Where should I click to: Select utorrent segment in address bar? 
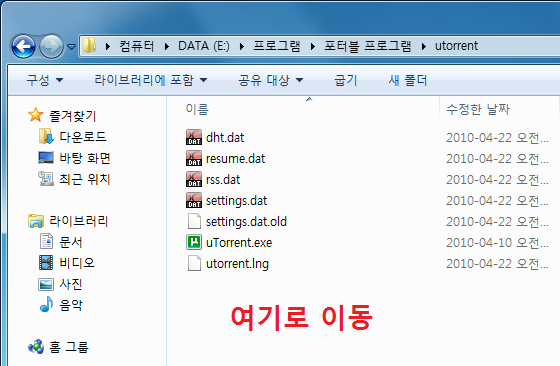(456, 46)
